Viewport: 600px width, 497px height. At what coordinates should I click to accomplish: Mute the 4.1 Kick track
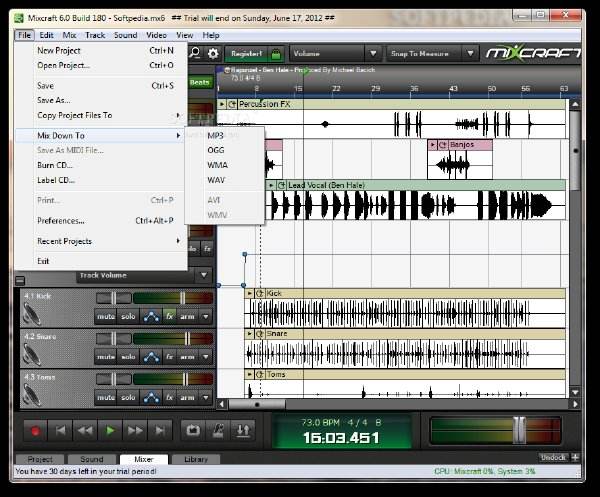(x=106, y=317)
